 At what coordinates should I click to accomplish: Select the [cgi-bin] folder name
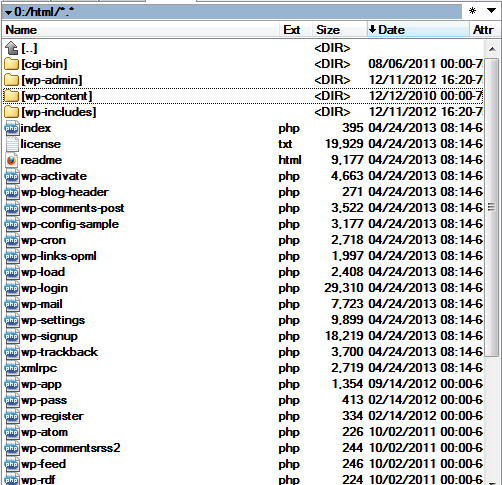[44, 64]
